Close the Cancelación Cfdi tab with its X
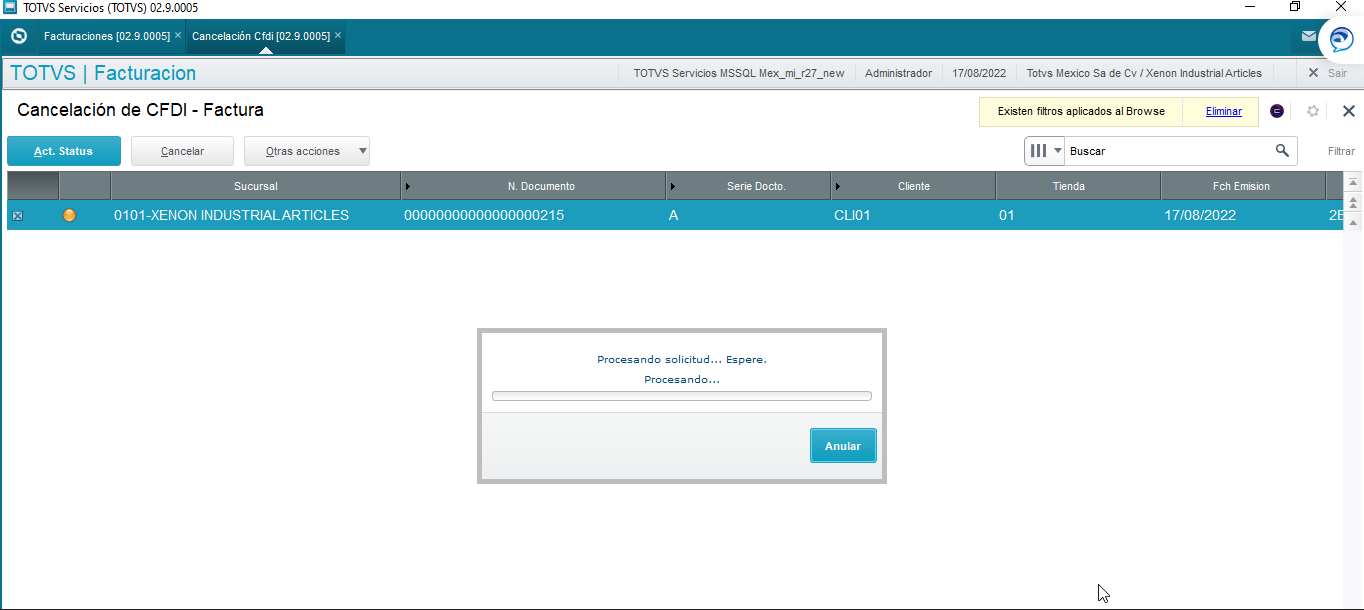The height and width of the screenshot is (610, 1364). click(338, 35)
